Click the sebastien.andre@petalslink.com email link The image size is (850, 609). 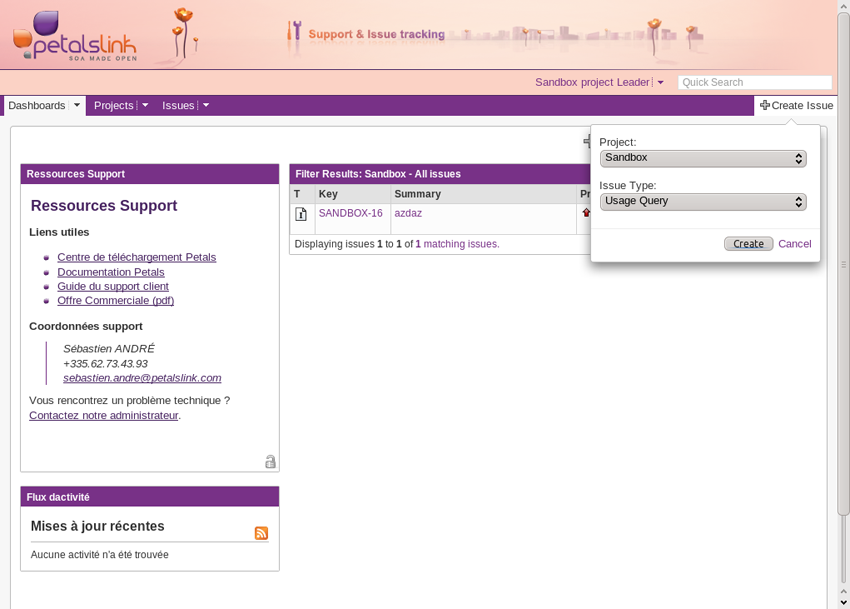(x=142, y=378)
